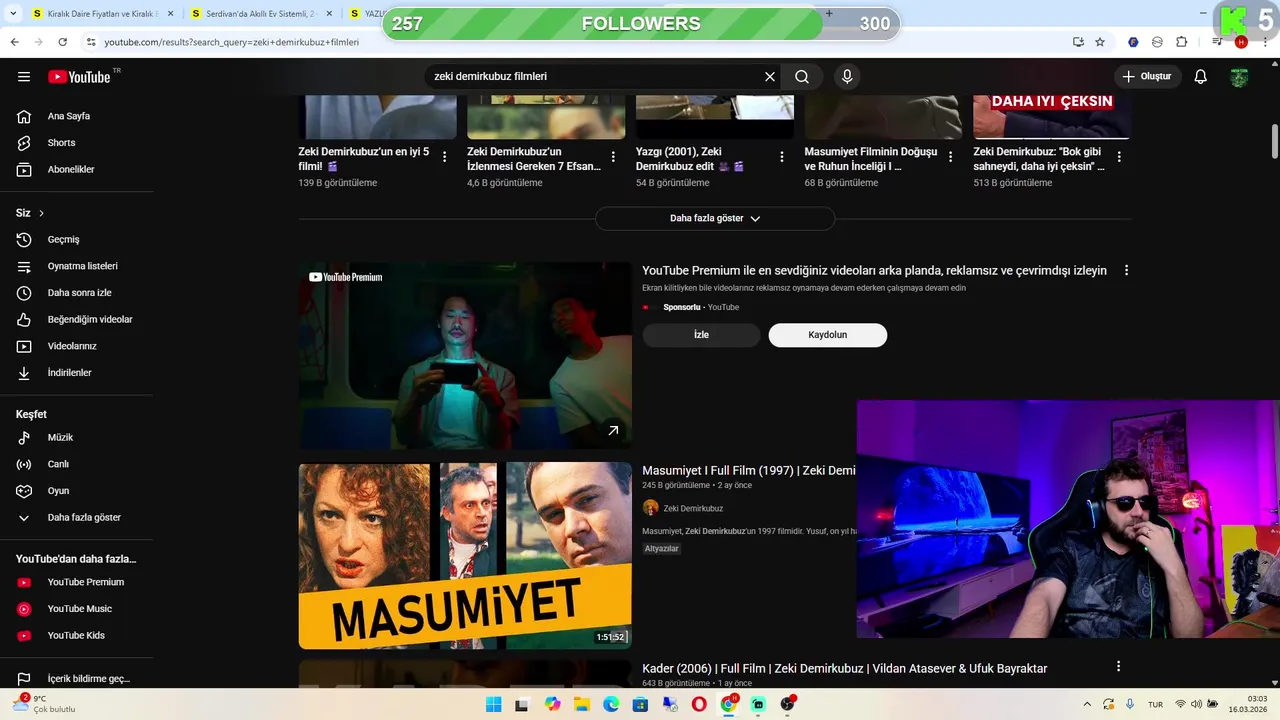The height and width of the screenshot is (720, 1280).
Task: Open Opera from the taskbar
Action: pyautogui.click(x=699, y=705)
